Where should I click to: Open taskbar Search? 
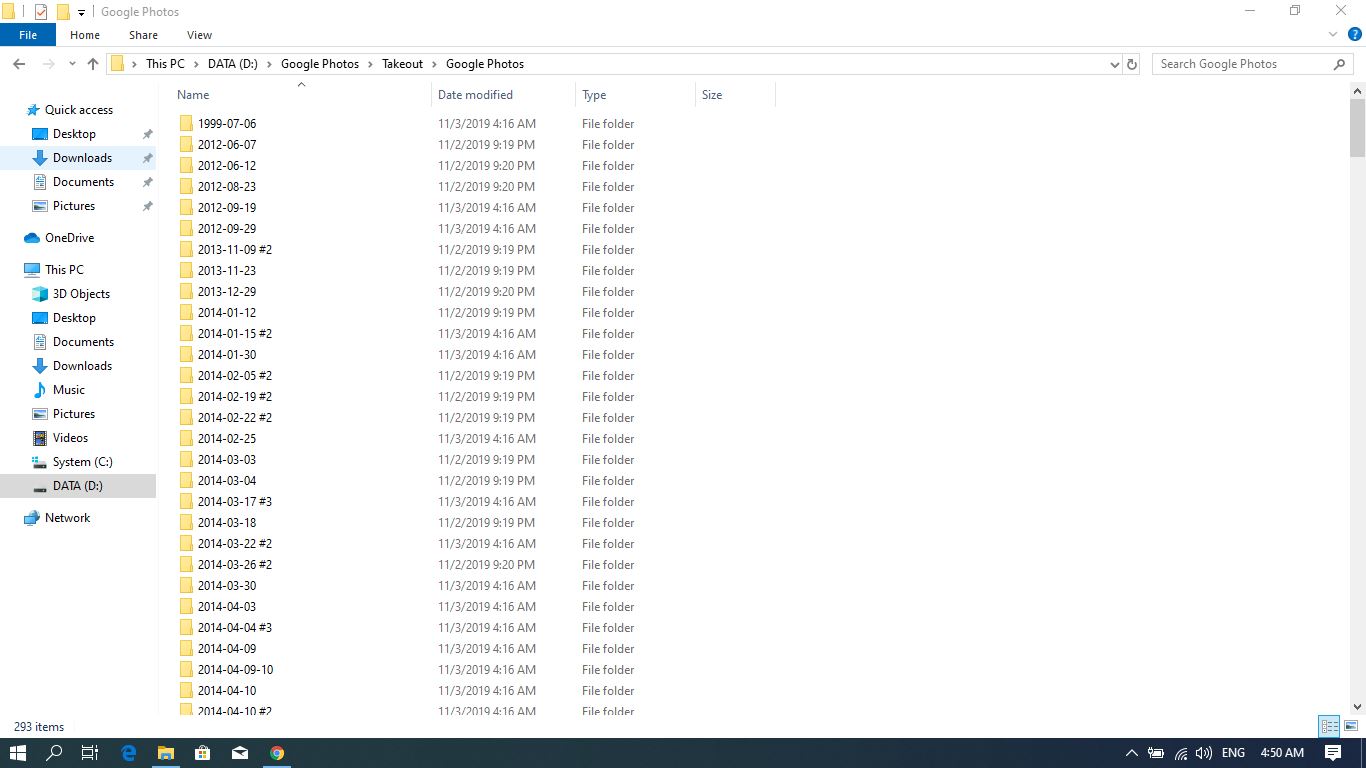(55, 753)
